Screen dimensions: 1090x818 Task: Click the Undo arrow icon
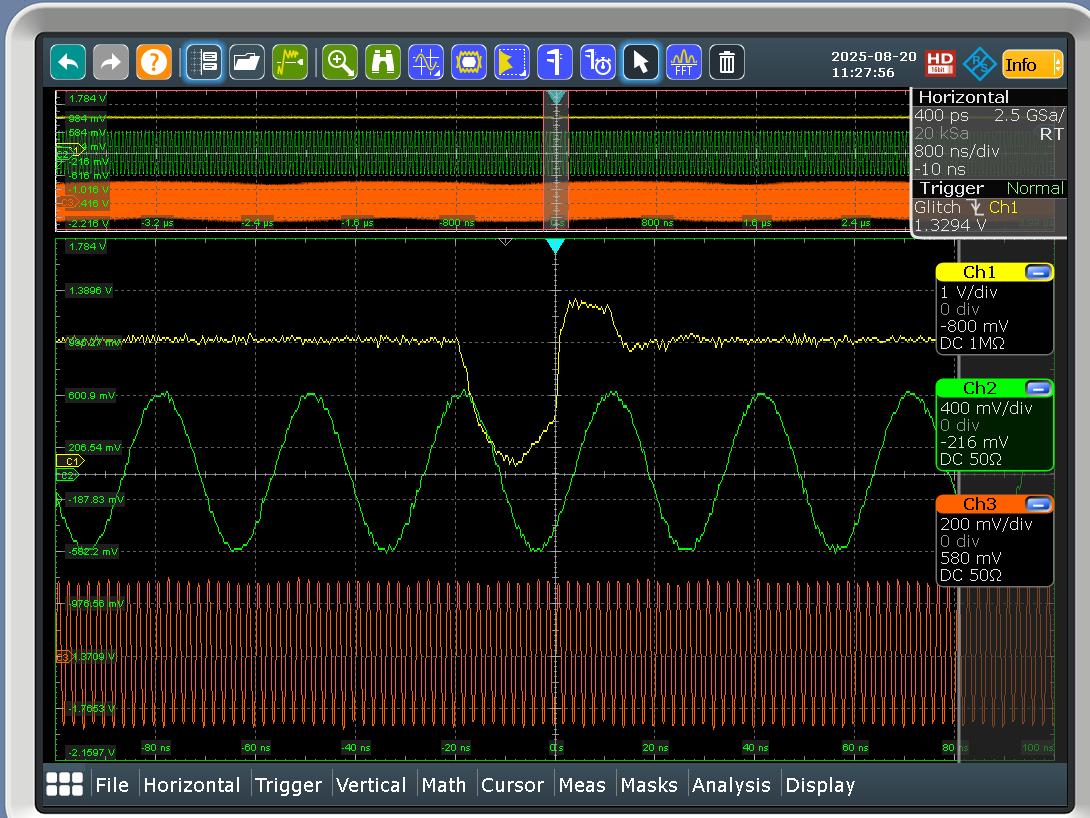68,63
